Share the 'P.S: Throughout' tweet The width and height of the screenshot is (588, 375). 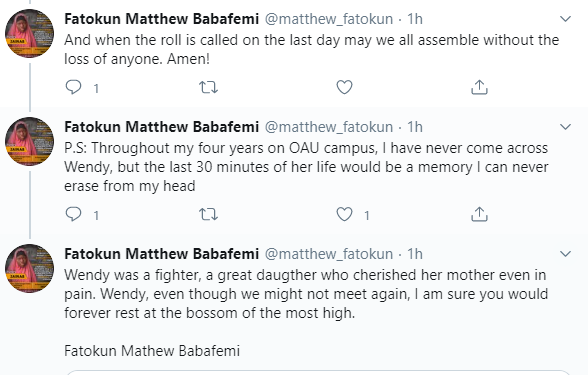point(479,214)
